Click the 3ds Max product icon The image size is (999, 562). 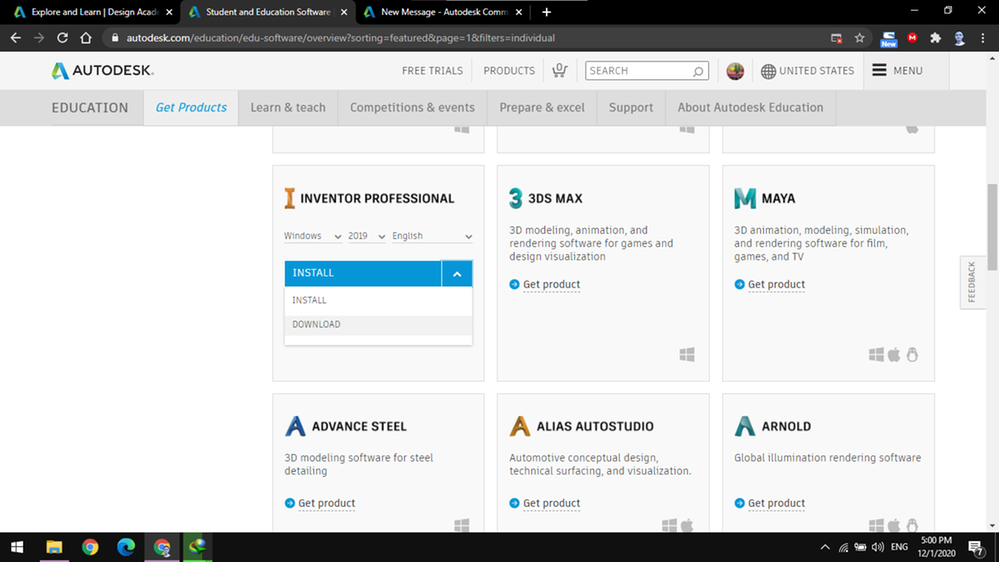[515, 198]
